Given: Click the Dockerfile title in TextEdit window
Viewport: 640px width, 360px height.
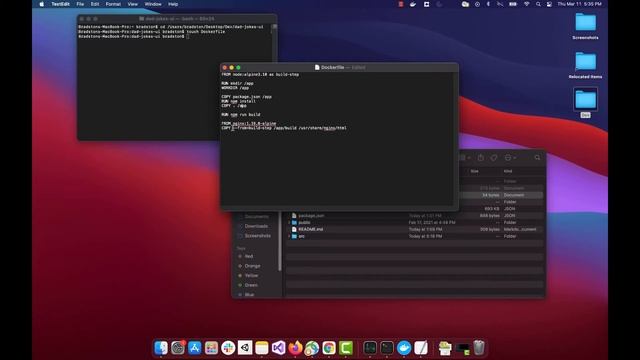Looking at the screenshot, I should point(332,67).
